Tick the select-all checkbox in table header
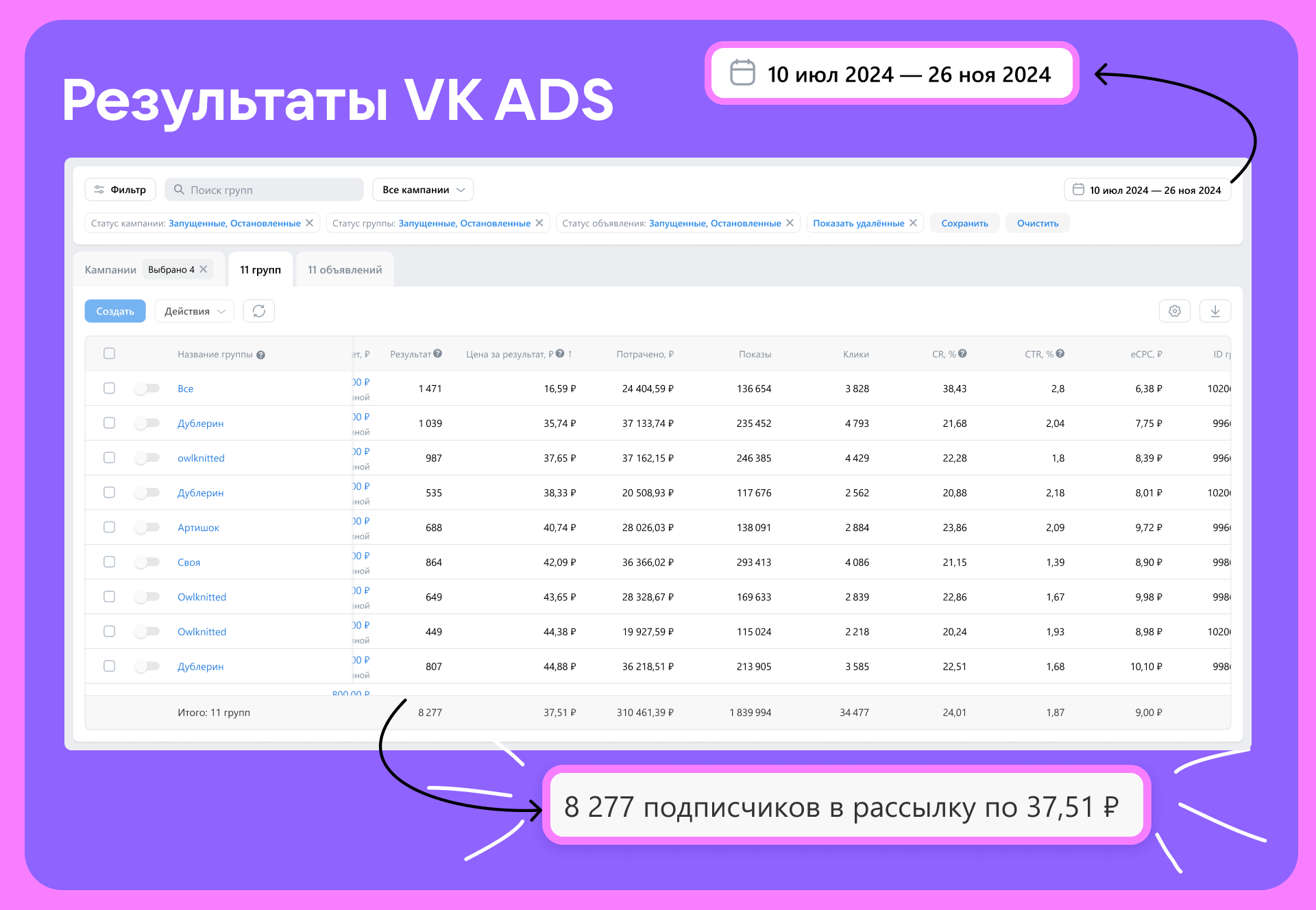 click(109, 354)
